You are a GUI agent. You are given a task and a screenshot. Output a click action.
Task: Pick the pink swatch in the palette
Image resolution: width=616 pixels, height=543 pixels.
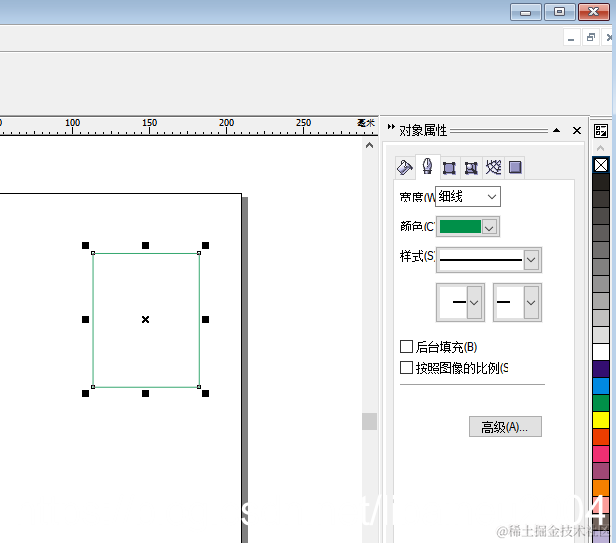point(601,454)
